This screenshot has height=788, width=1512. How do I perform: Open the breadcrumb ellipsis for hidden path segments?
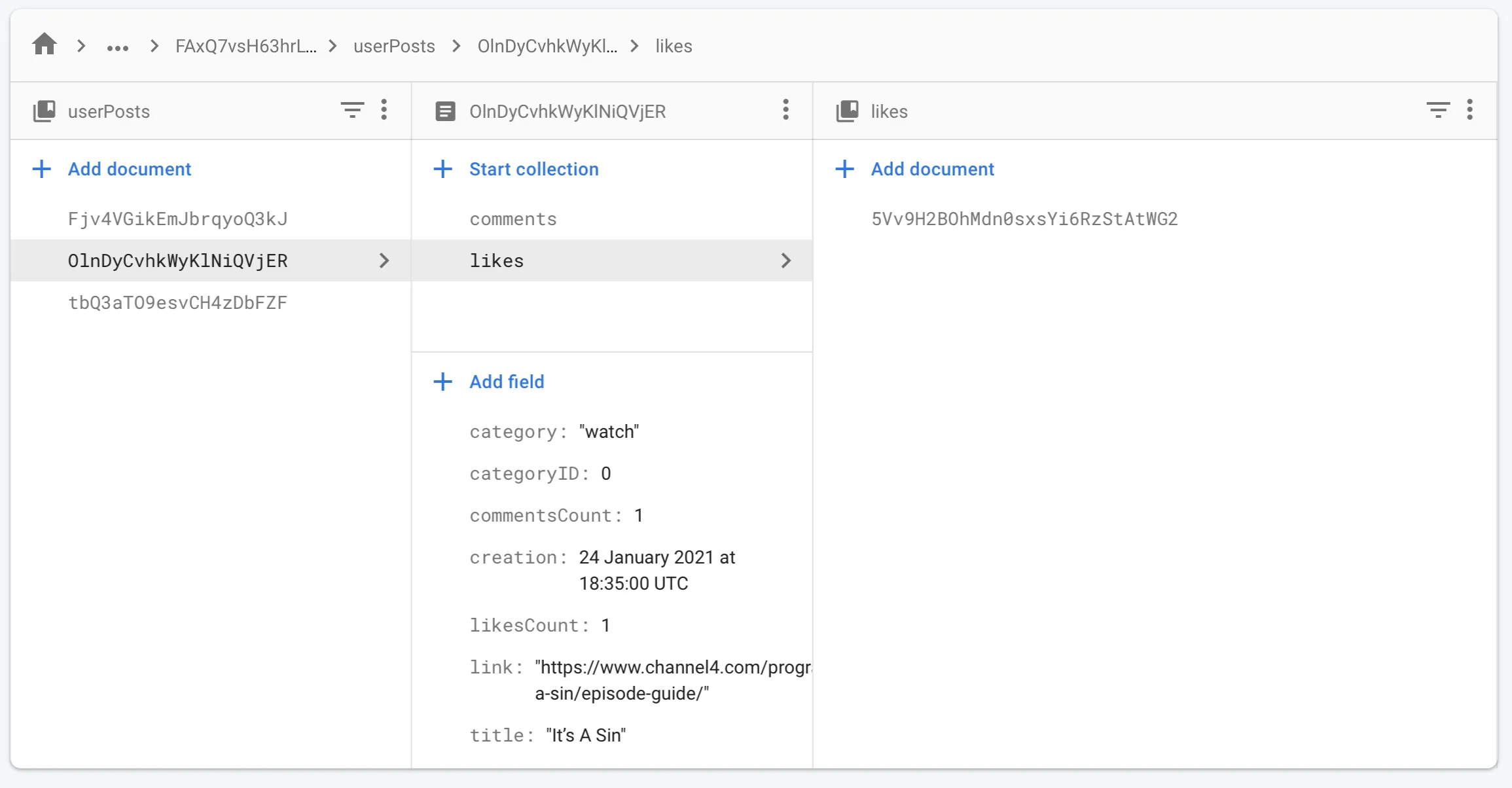(x=118, y=47)
